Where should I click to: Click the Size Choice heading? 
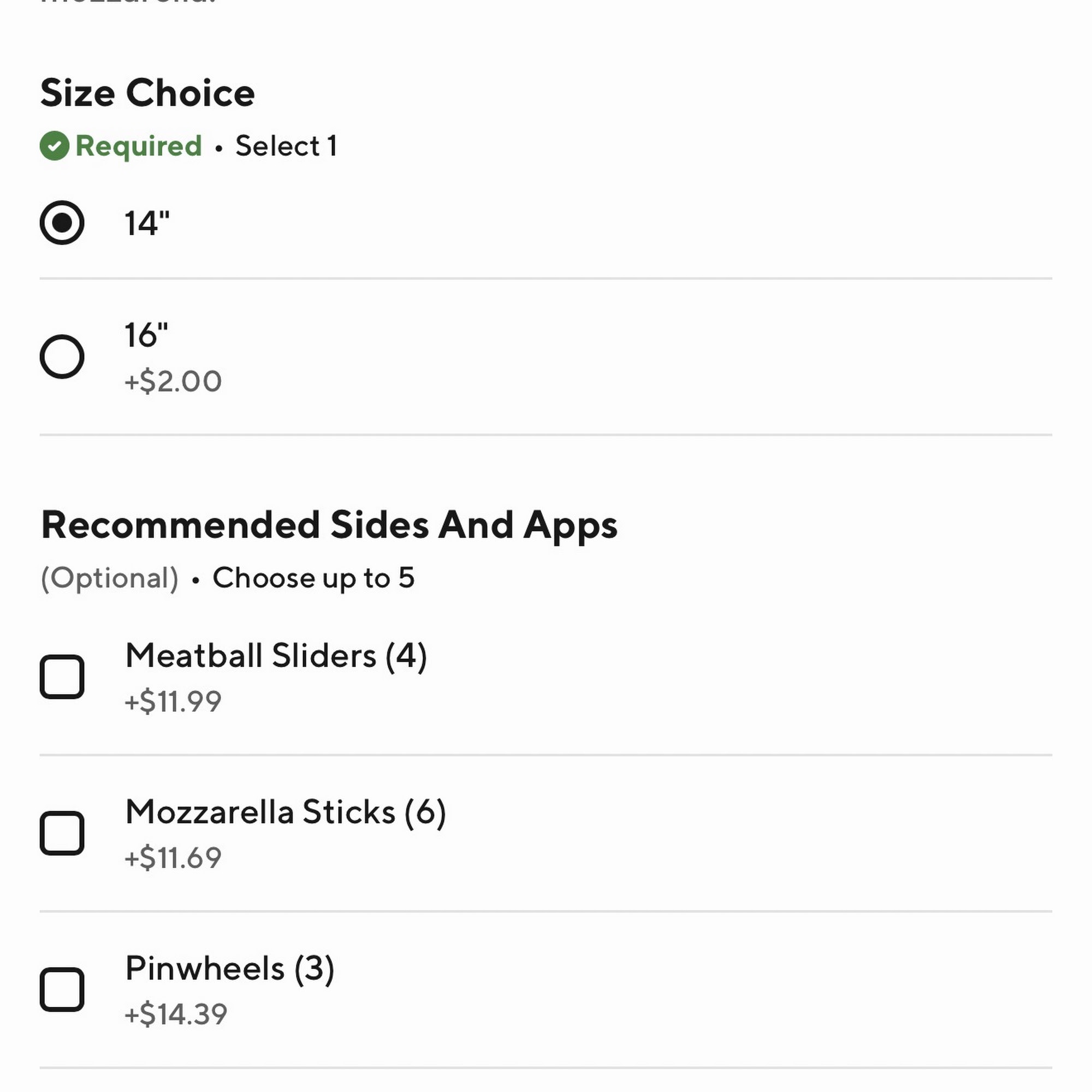pyautogui.click(x=147, y=93)
